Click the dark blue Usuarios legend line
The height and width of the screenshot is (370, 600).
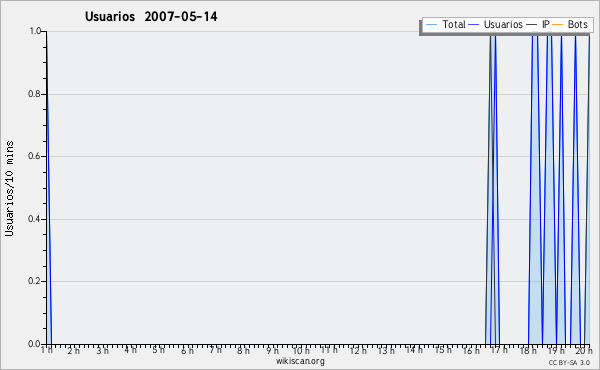click(474, 25)
